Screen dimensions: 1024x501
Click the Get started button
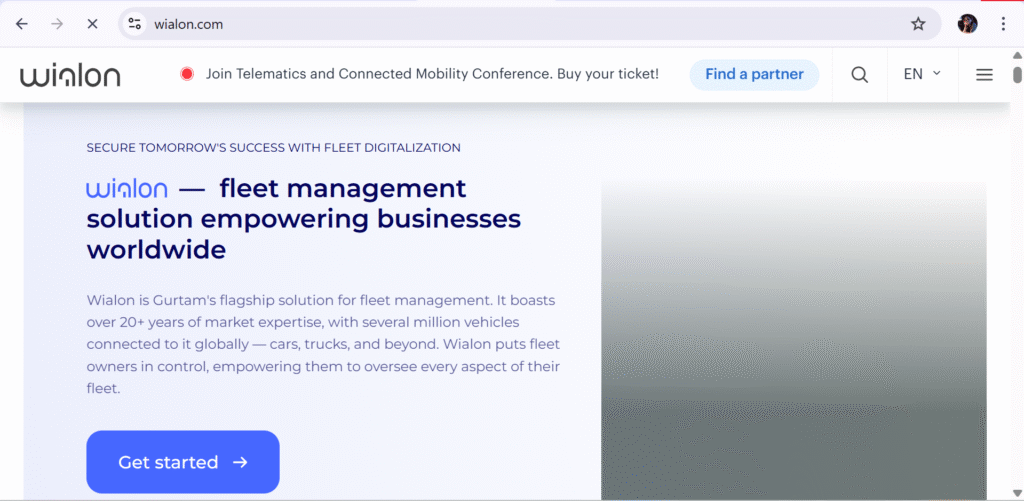(x=183, y=462)
